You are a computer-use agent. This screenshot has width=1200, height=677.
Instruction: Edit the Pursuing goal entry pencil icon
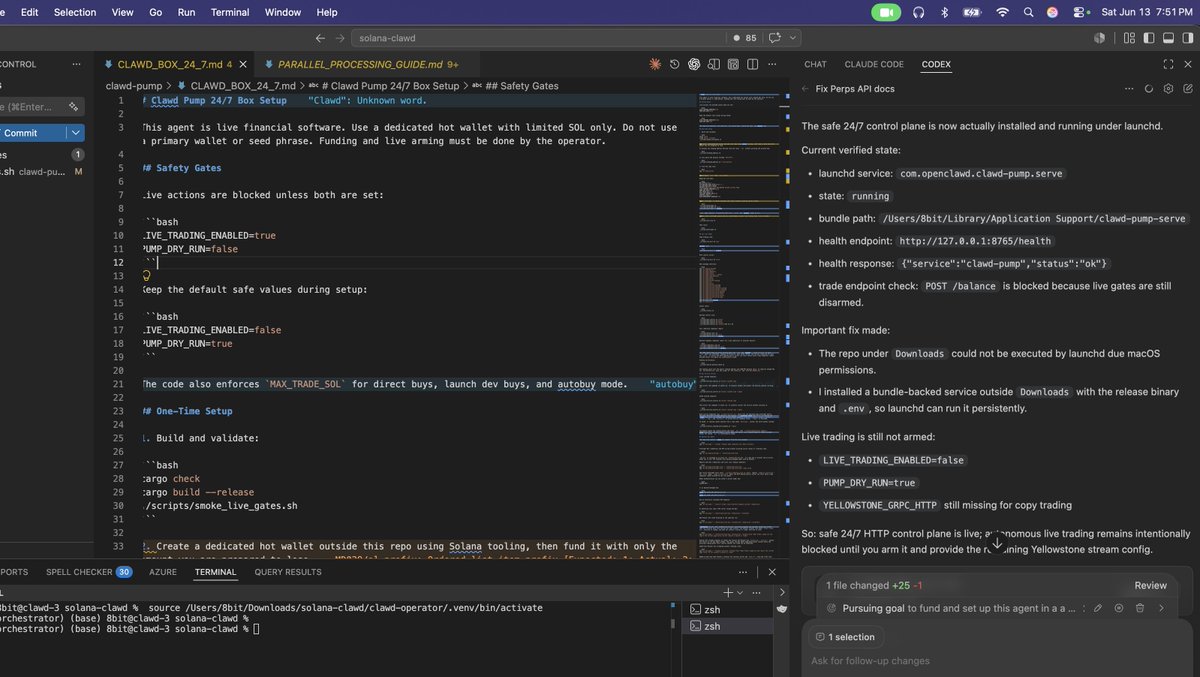(1098, 608)
